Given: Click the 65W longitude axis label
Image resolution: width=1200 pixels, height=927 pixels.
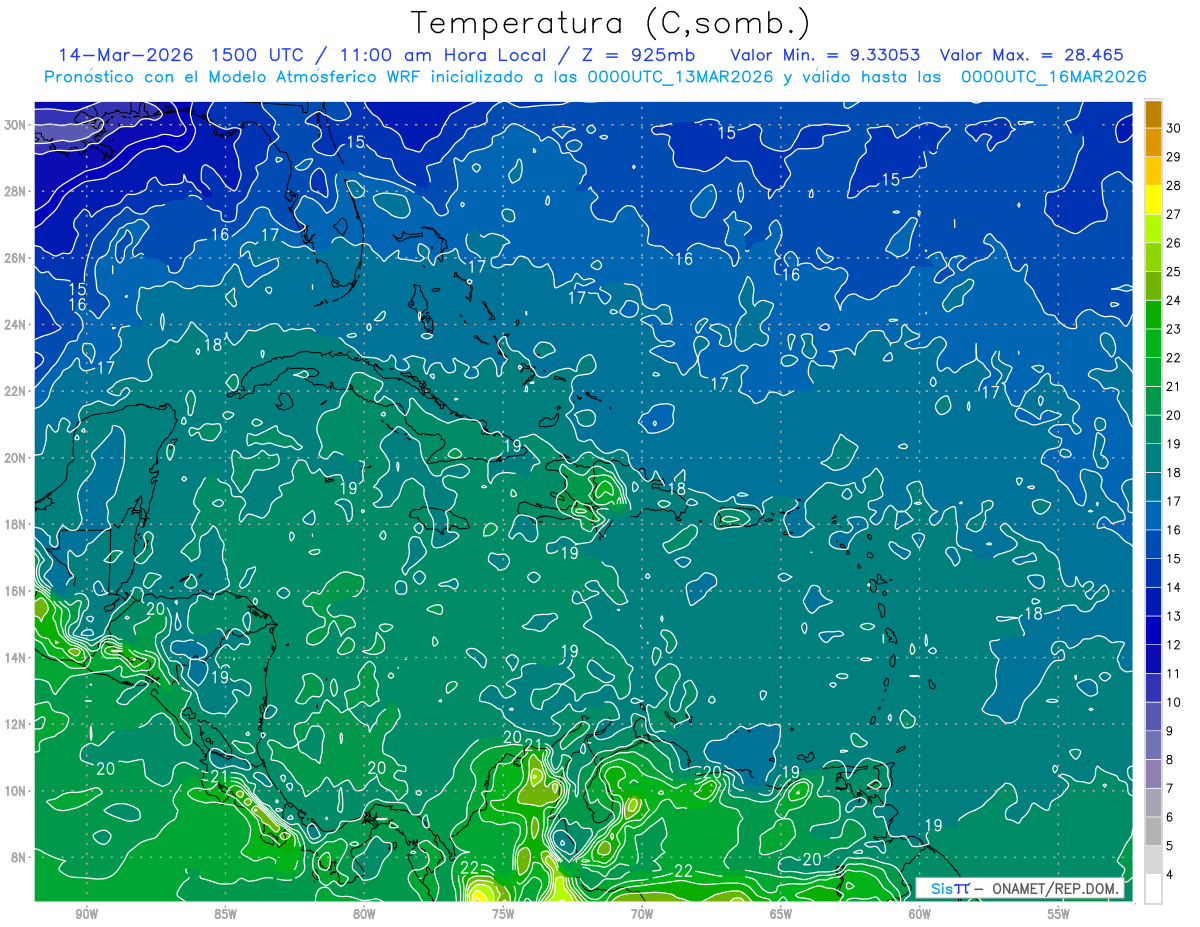Looking at the screenshot, I should [x=781, y=914].
